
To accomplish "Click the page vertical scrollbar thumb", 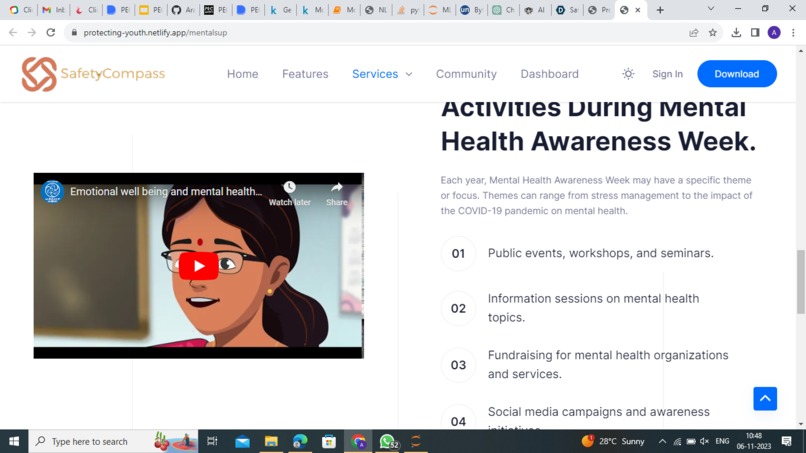I will (x=801, y=281).
